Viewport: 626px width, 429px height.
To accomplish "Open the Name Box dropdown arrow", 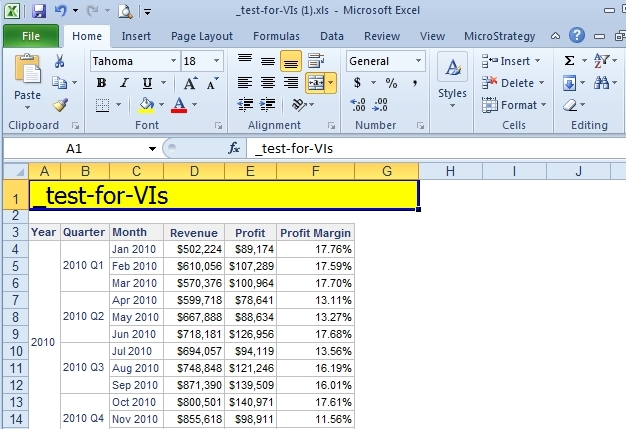I will [x=152, y=148].
